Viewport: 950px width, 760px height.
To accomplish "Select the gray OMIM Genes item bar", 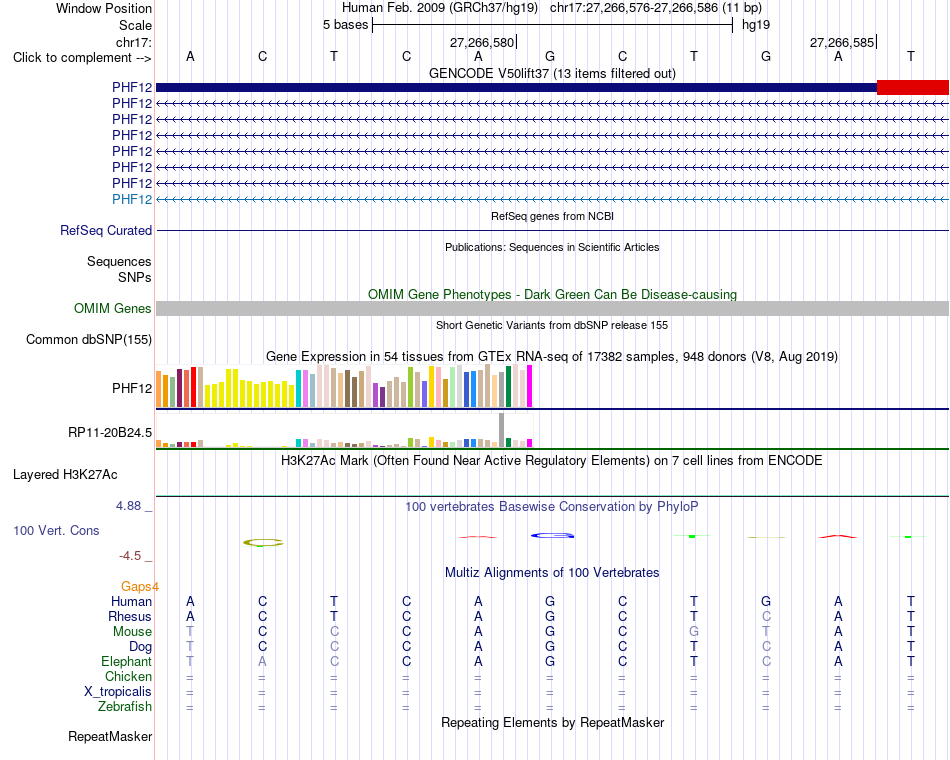I will click(x=553, y=308).
